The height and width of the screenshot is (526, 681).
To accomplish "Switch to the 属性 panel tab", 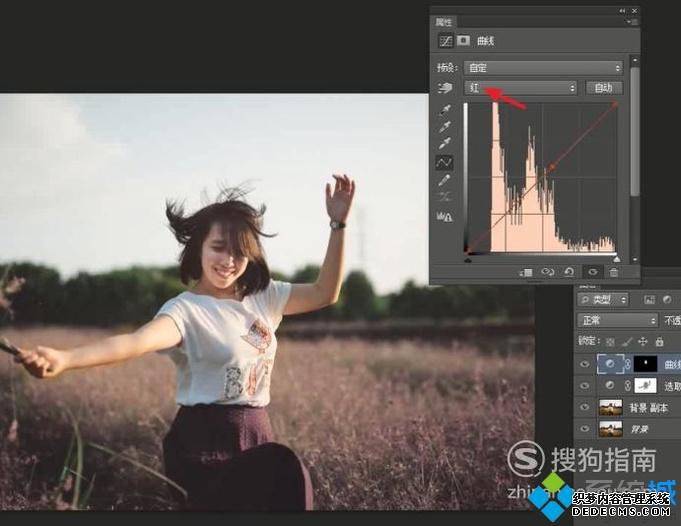I will coord(443,22).
